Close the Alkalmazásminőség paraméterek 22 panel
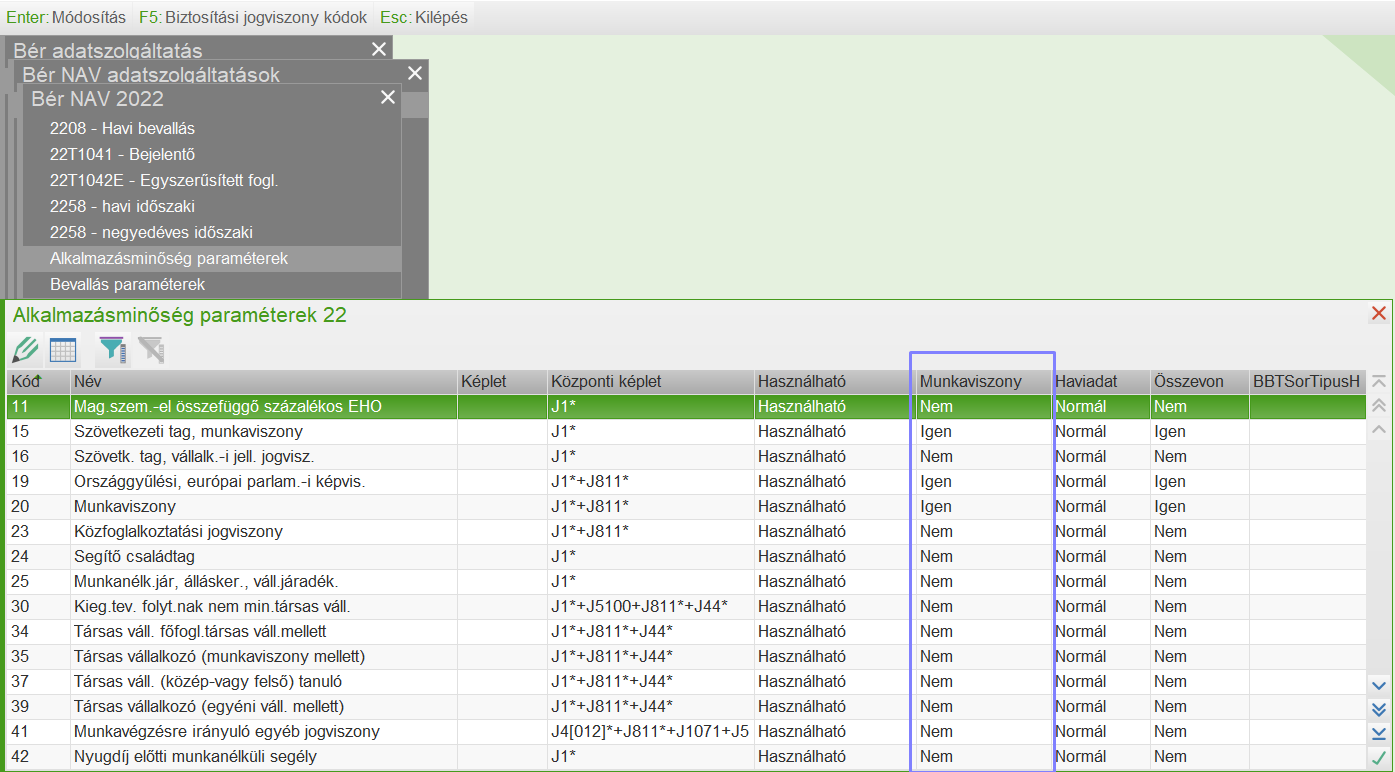 [1379, 314]
